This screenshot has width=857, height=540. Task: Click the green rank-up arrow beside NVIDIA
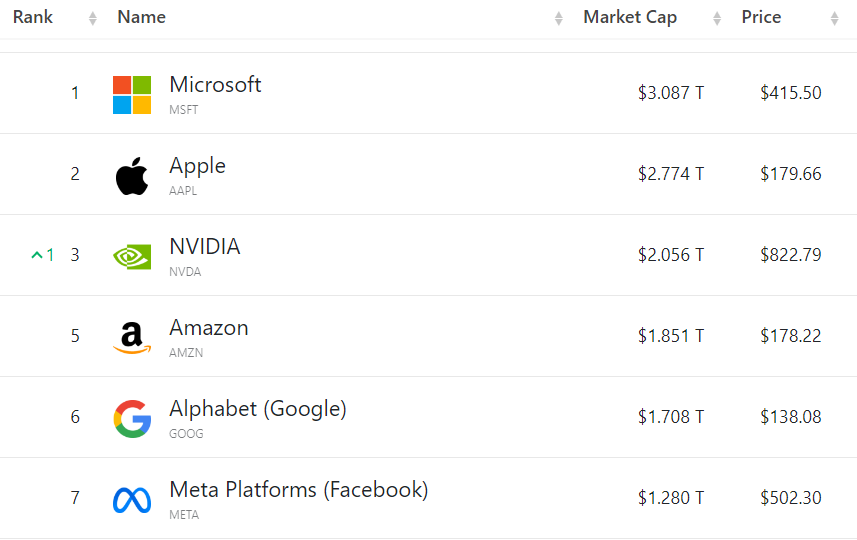click(x=37, y=255)
